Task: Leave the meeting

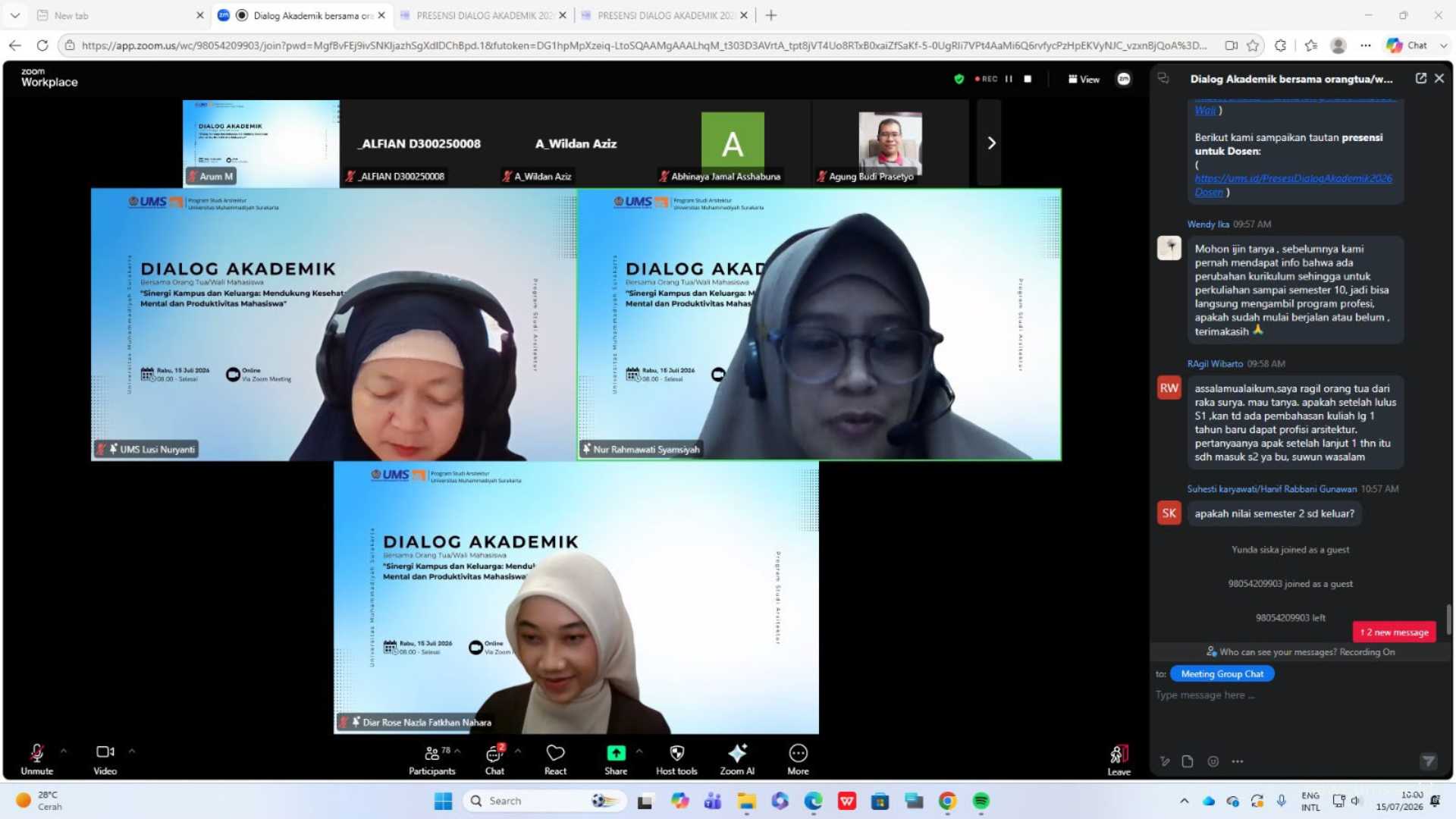Action: [1119, 760]
